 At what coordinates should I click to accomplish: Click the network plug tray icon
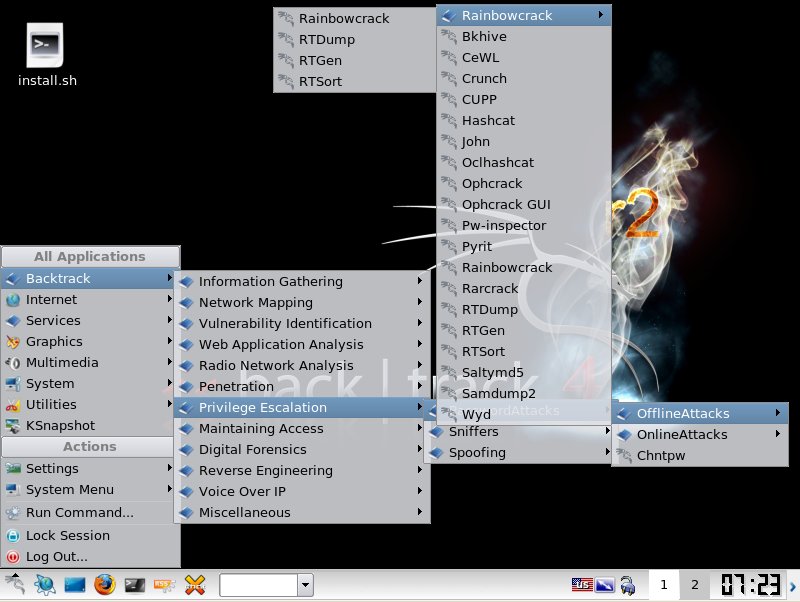(628, 585)
